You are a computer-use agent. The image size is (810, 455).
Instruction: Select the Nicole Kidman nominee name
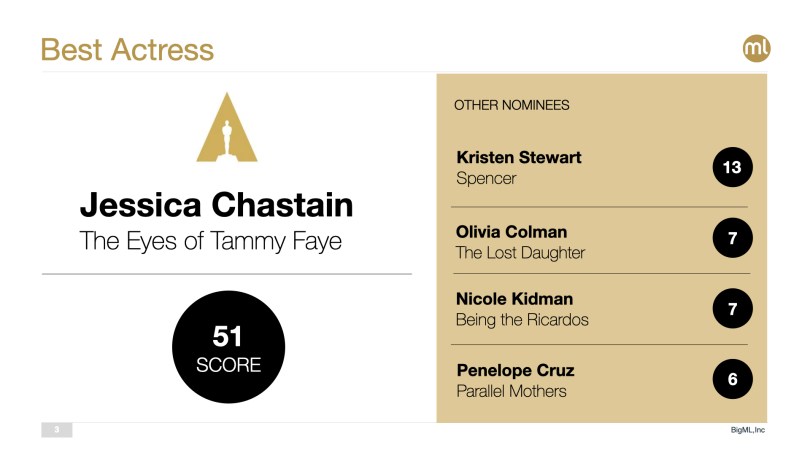(514, 299)
